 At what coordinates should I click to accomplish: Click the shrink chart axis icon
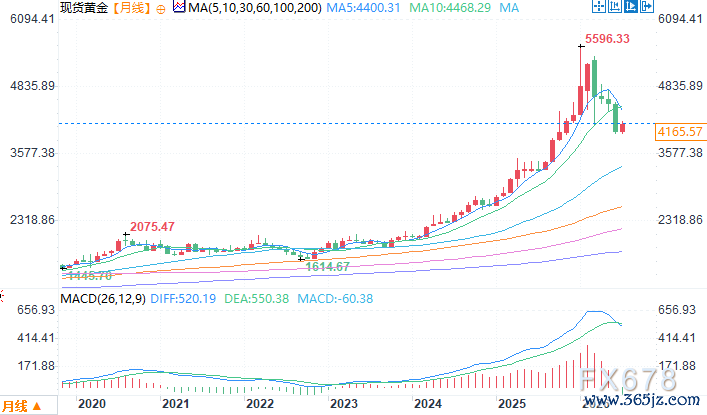tap(615, 6)
